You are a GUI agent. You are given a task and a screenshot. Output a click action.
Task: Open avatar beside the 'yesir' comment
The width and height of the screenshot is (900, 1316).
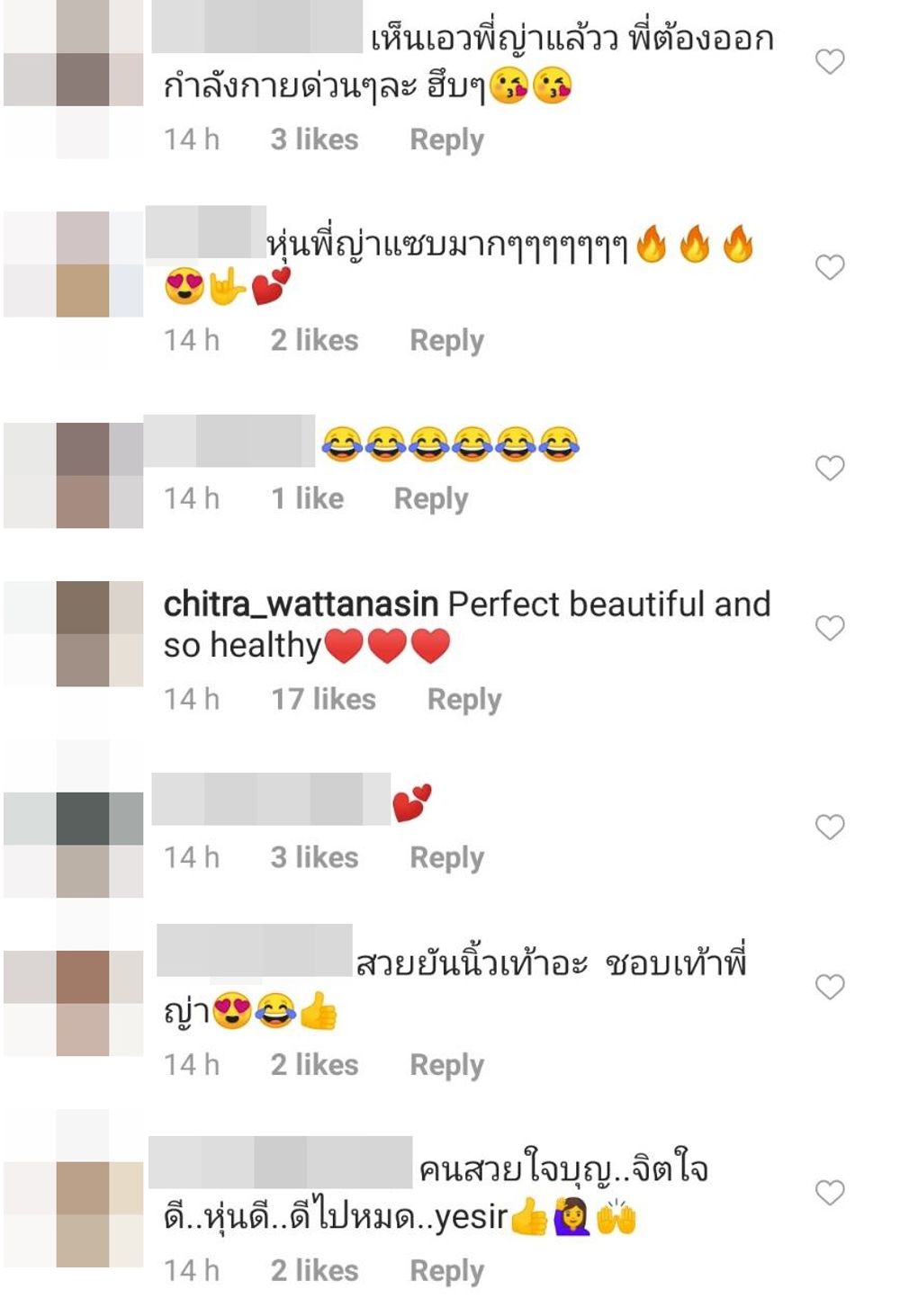pos(74,1214)
